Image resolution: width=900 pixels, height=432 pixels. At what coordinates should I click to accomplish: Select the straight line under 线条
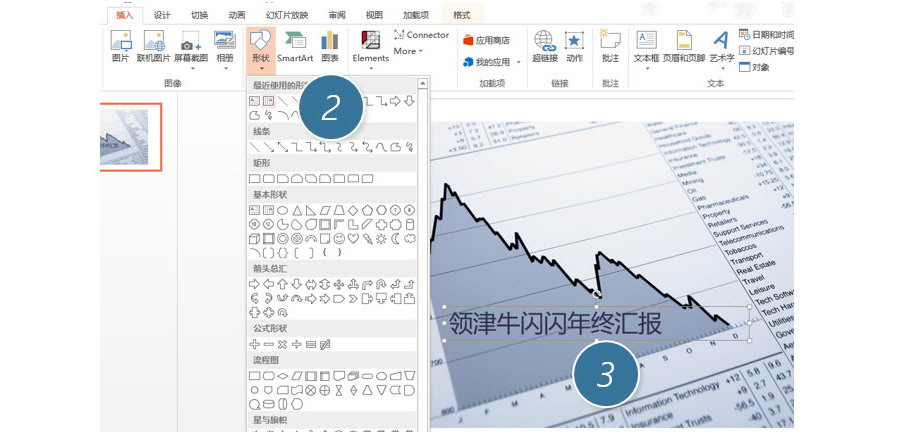(x=254, y=147)
